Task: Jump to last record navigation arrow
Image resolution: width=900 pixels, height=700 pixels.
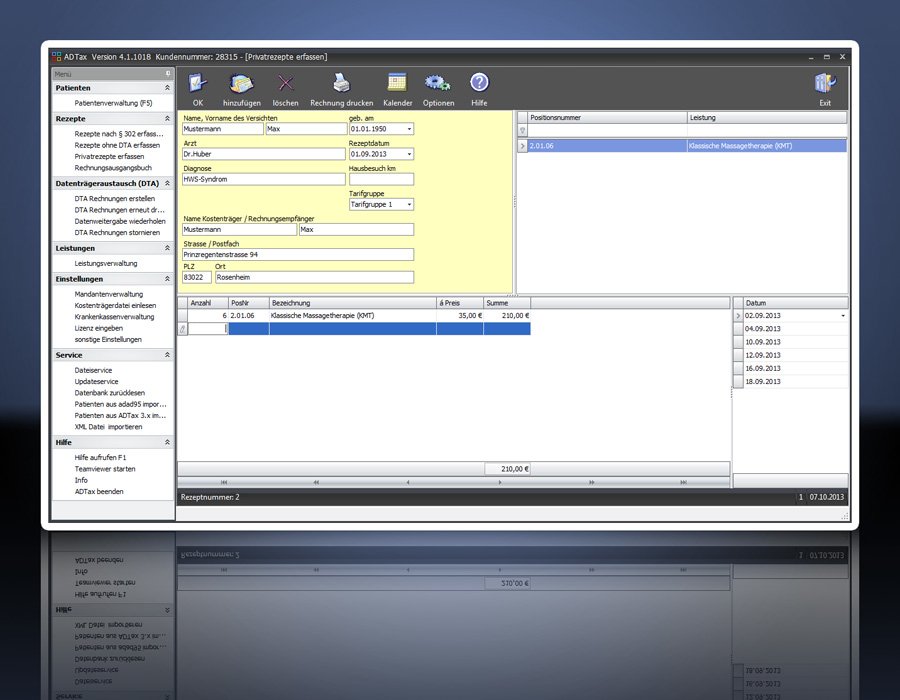Action: [x=683, y=483]
